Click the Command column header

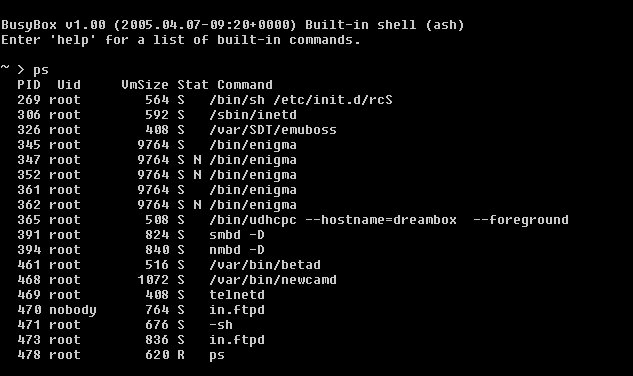pyautogui.click(x=245, y=85)
